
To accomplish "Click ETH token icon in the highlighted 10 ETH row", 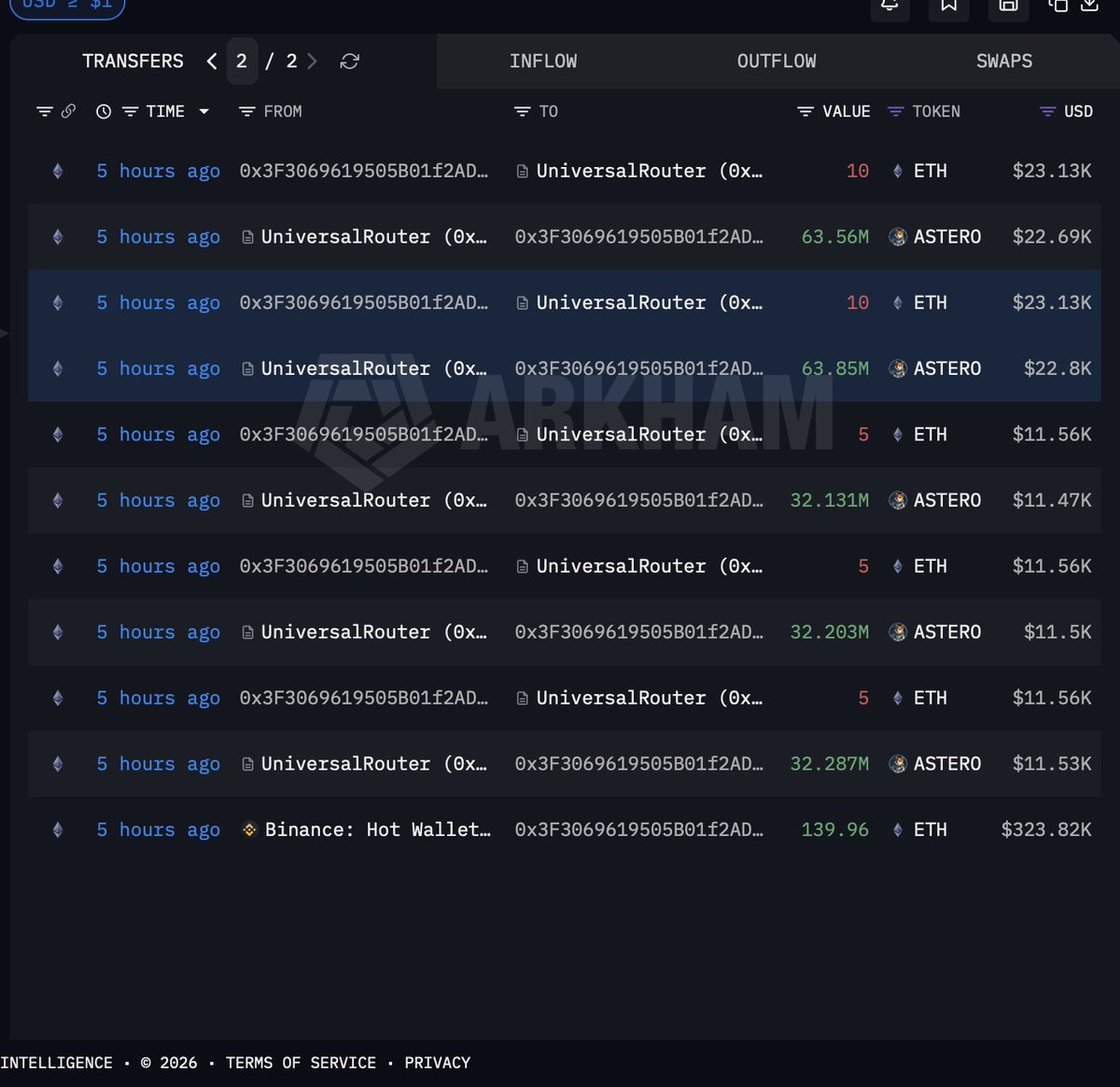I will (x=898, y=303).
